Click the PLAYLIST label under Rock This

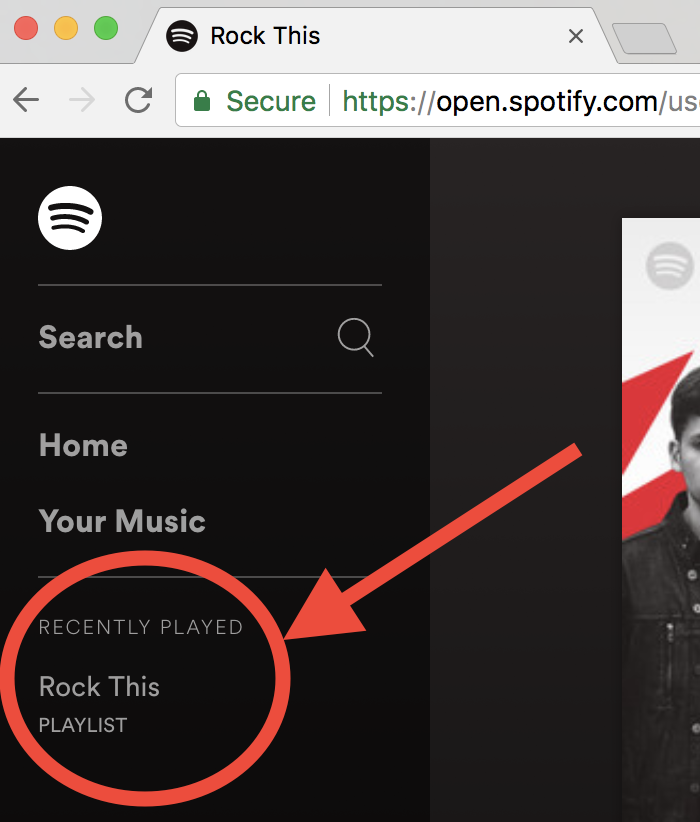click(x=83, y=725)
